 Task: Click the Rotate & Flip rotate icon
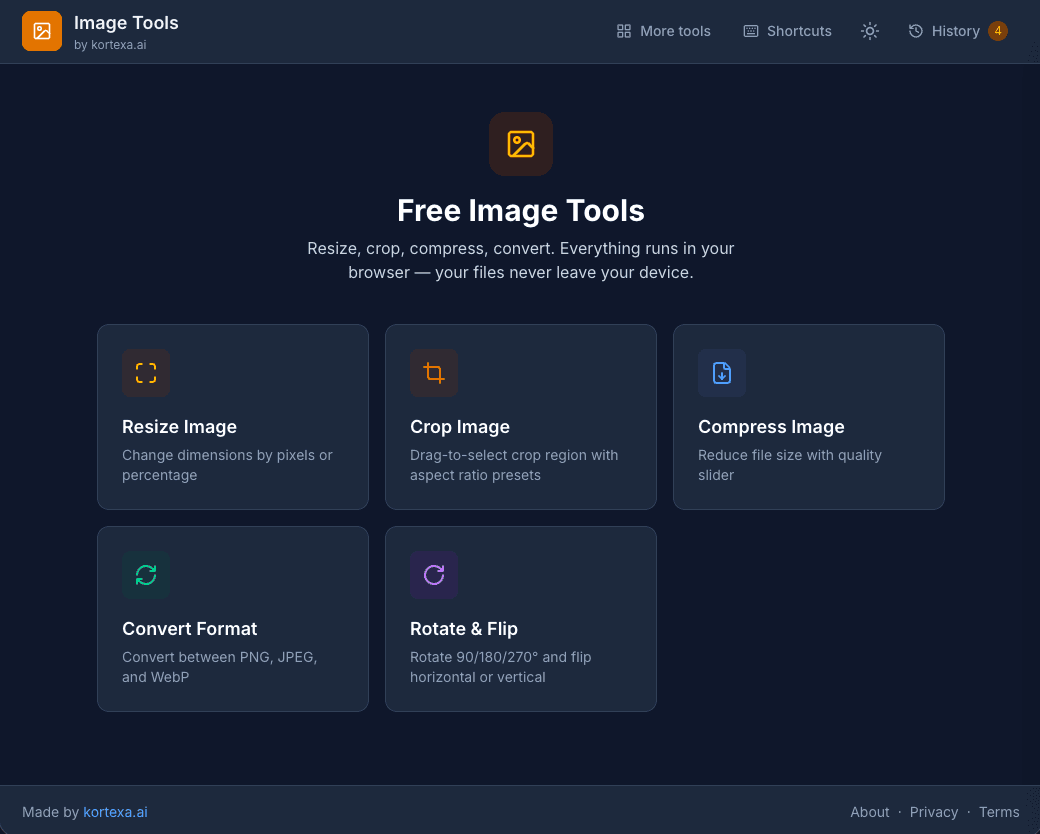coord(433,575)
